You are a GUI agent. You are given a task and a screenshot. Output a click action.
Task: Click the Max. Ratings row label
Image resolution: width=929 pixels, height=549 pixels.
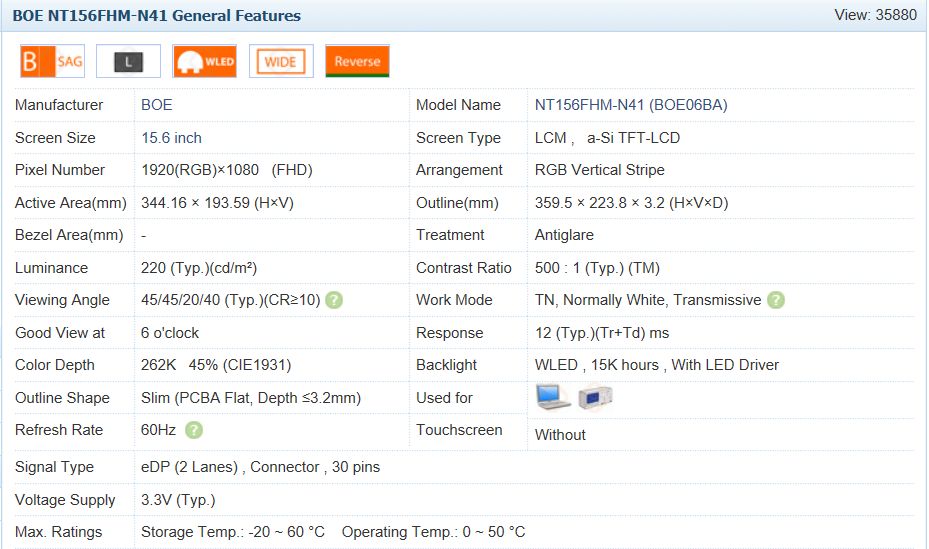pos(59,532)
